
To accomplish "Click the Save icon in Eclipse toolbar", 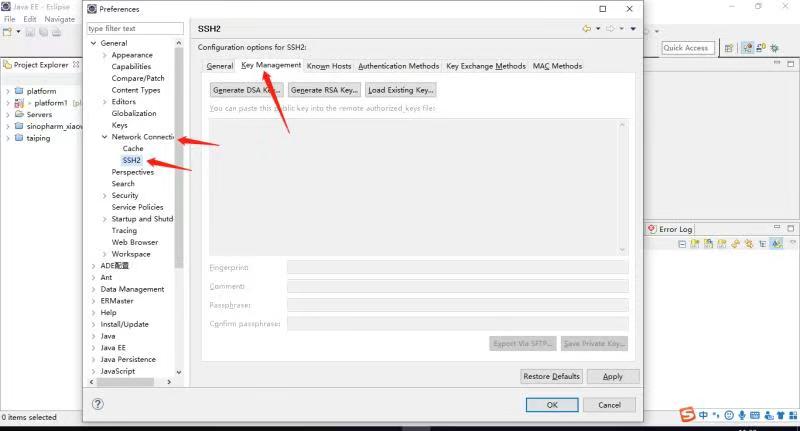I will coord(30,32).
